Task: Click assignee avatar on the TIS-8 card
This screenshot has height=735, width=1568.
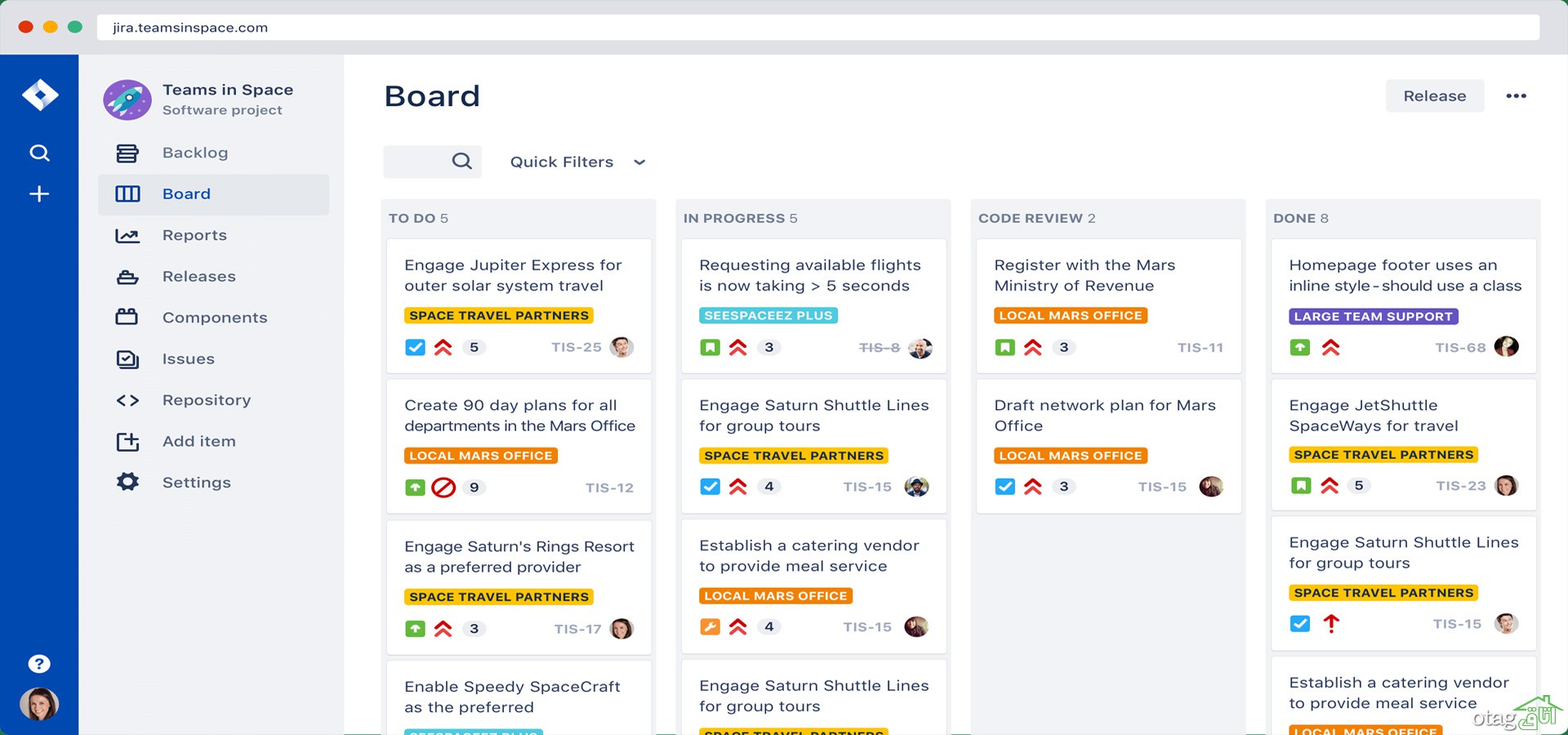Action: (920, 348)
